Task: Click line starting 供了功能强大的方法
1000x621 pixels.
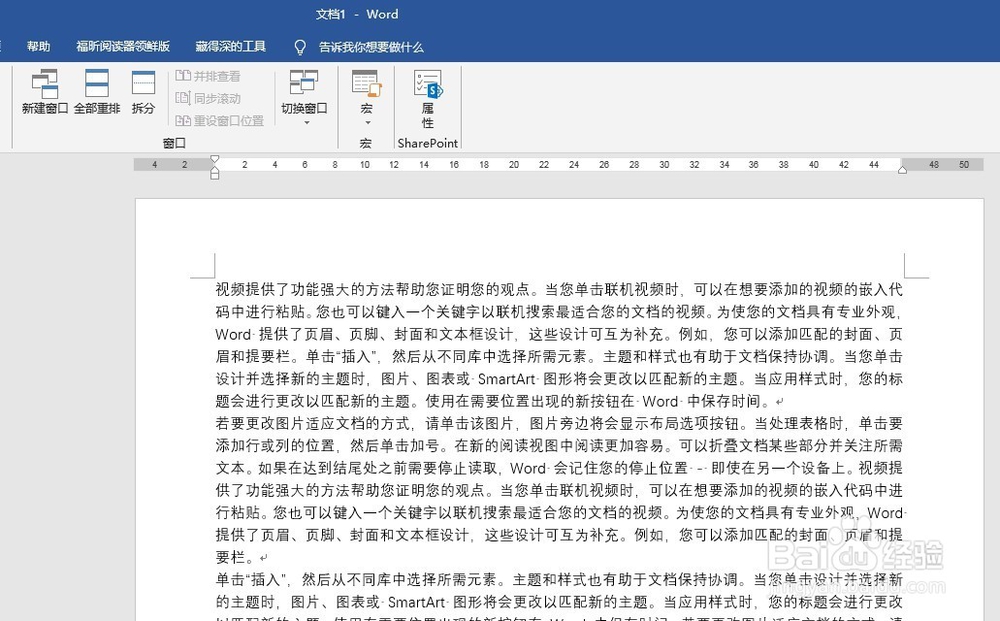Action: click(559, 490)
